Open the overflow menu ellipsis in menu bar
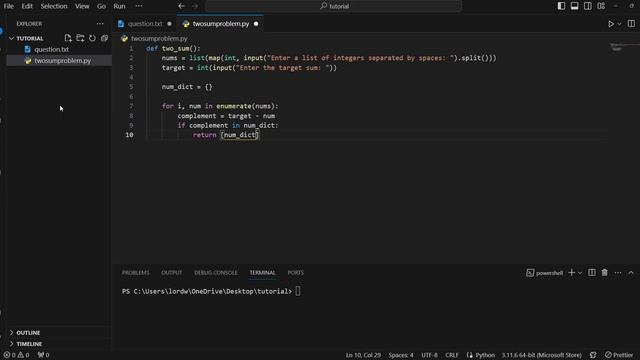The height and width of the screenshot is (360, 640). (x=139, y=6)
